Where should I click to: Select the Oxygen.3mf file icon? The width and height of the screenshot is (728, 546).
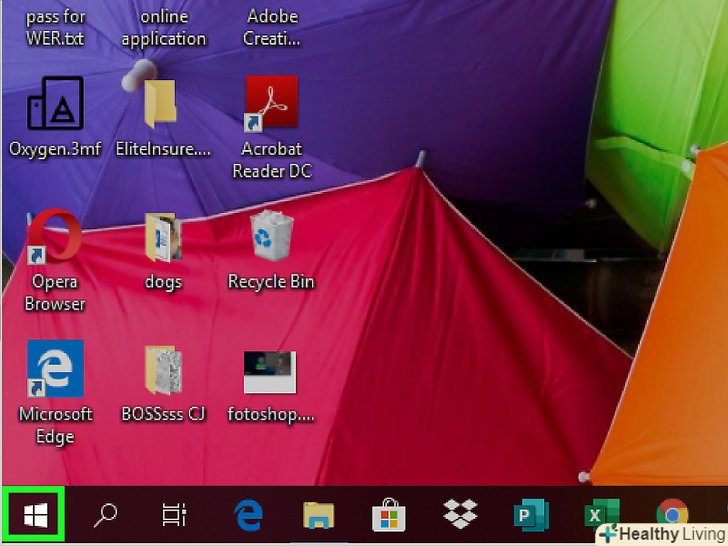point(55,104)
